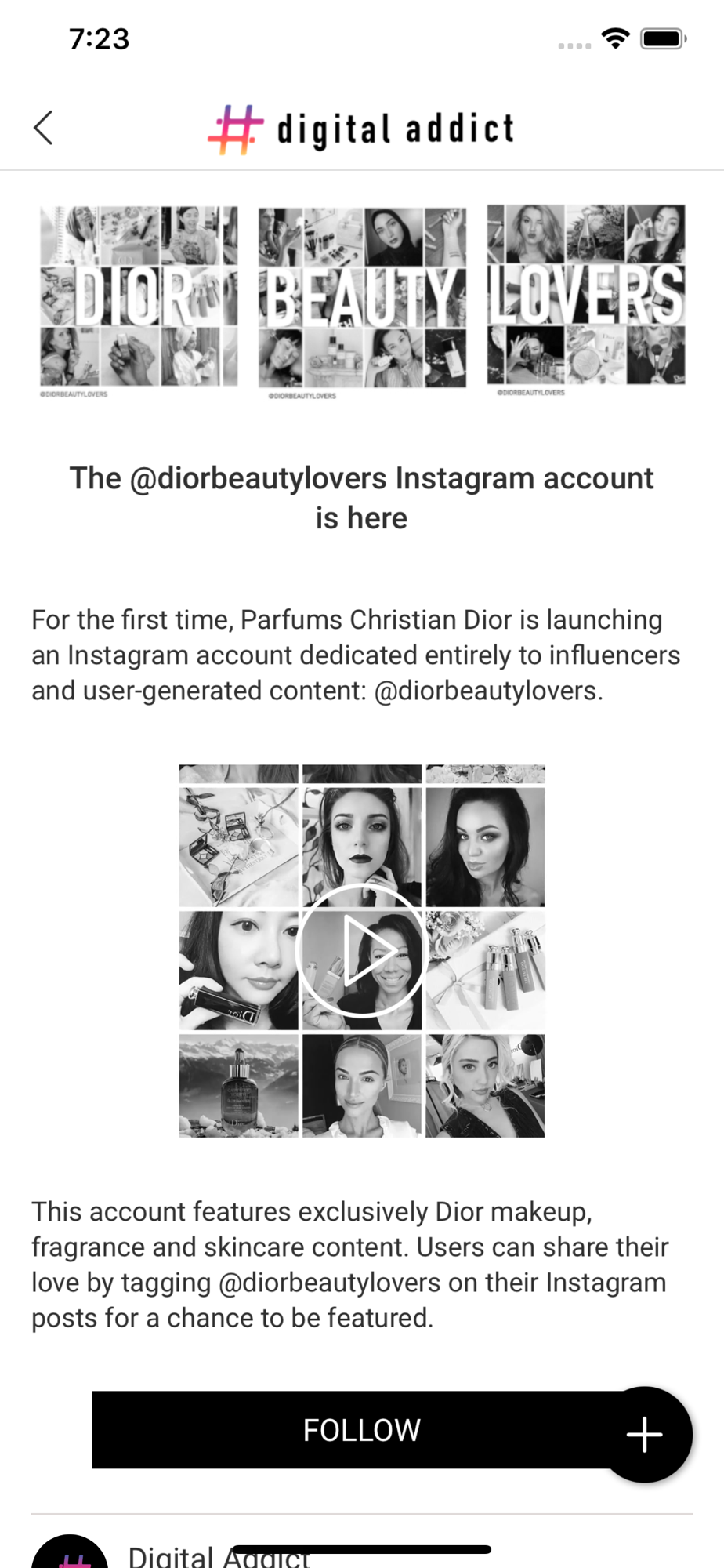724x1568 pixels.
Task: Open the BEAUTY collage banner image
Action: (x=362, y=299)
